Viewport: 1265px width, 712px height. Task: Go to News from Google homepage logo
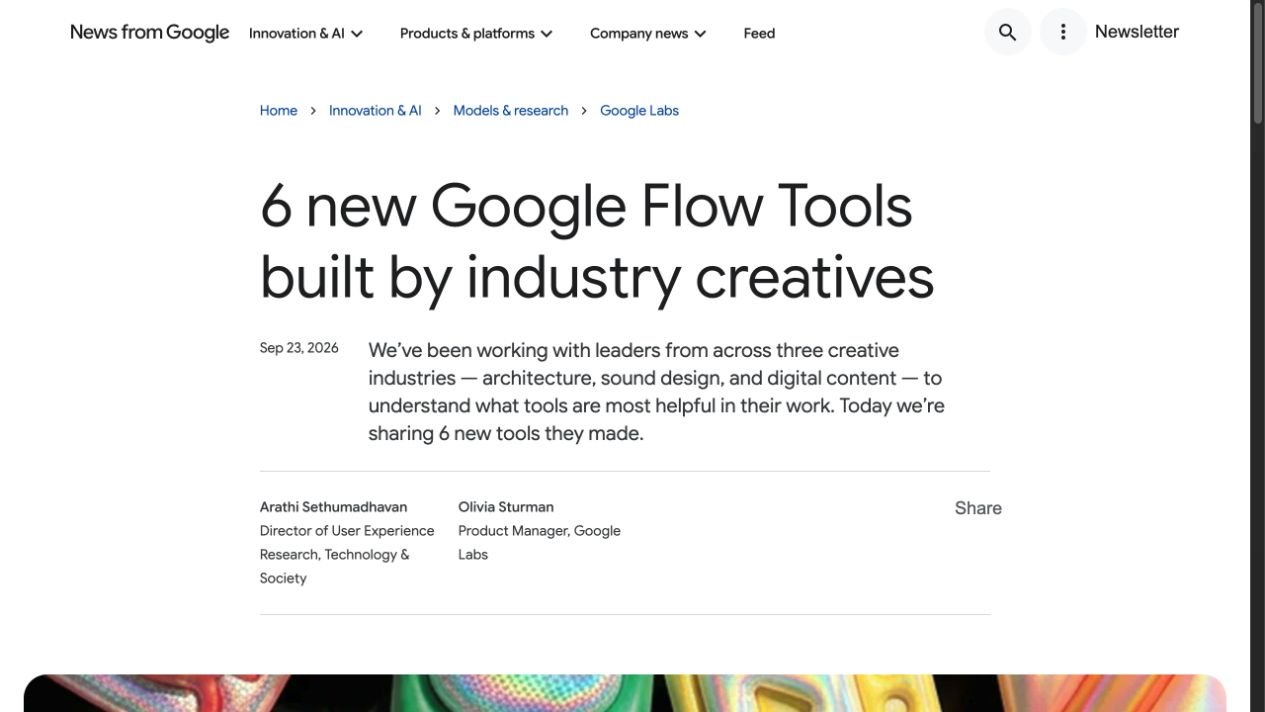[x=150, y=32]
